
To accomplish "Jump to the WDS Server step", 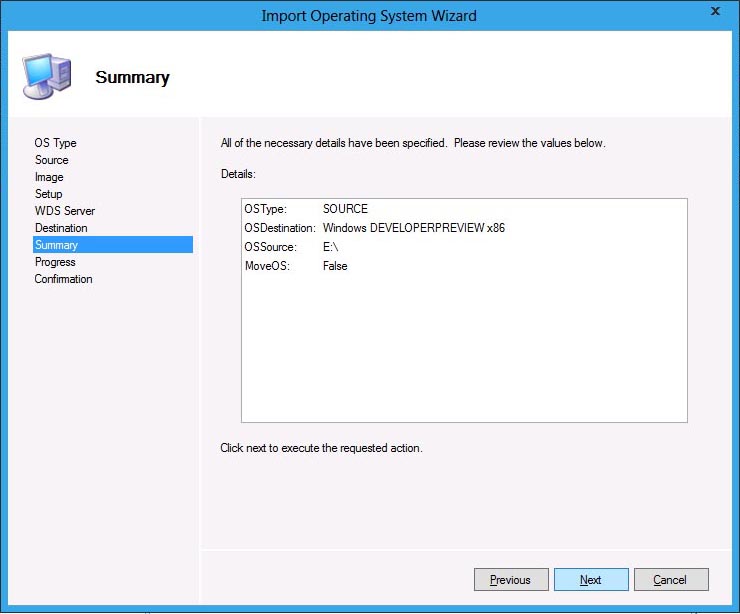I will (65, 211).
